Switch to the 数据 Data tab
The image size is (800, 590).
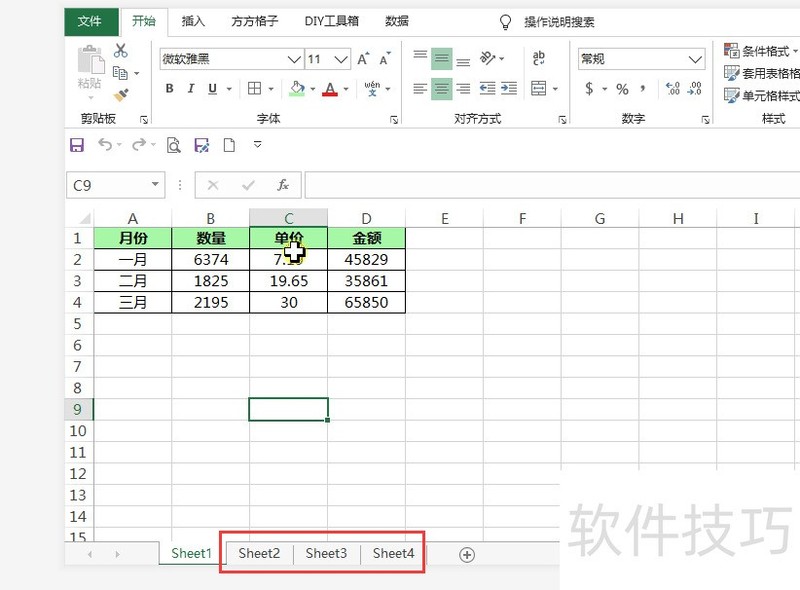[x=397, y=21]
